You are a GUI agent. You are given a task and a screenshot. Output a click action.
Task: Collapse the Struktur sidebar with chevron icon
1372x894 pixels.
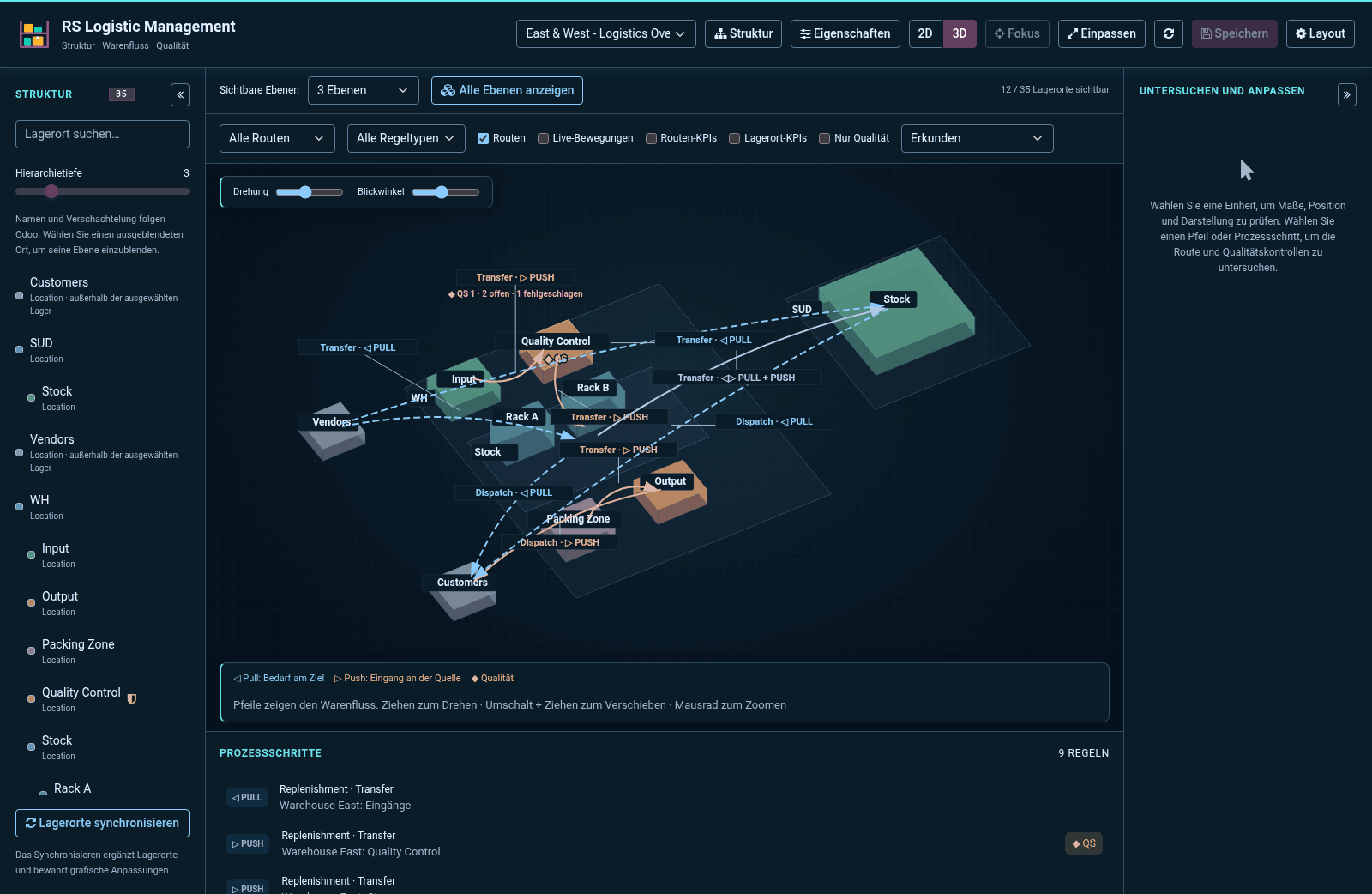coord(180,94)
